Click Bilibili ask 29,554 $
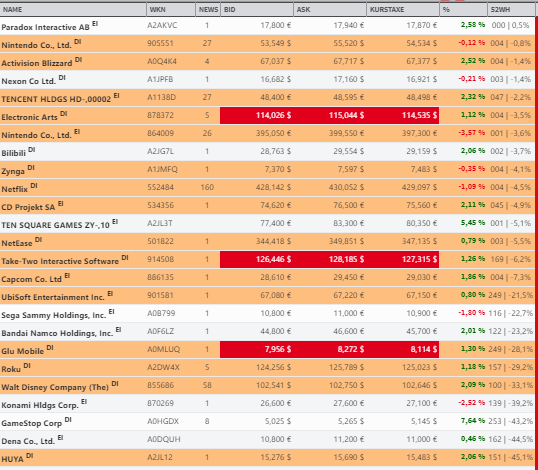The height and width of the screenshot is (470, 538). pyautogui.click(x=349, y=151)
